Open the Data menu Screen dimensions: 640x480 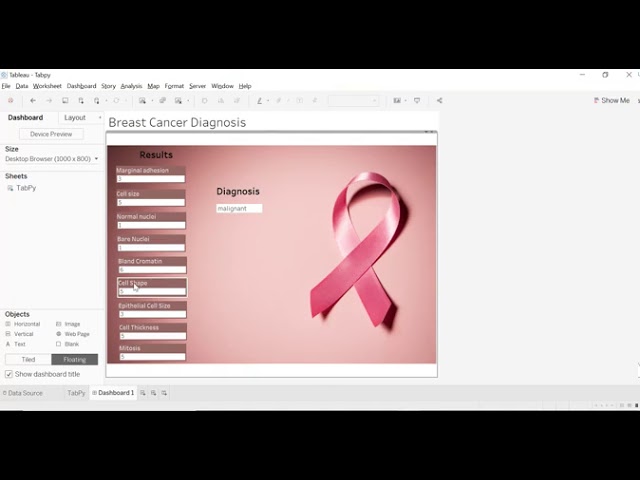tap(22, 86)
